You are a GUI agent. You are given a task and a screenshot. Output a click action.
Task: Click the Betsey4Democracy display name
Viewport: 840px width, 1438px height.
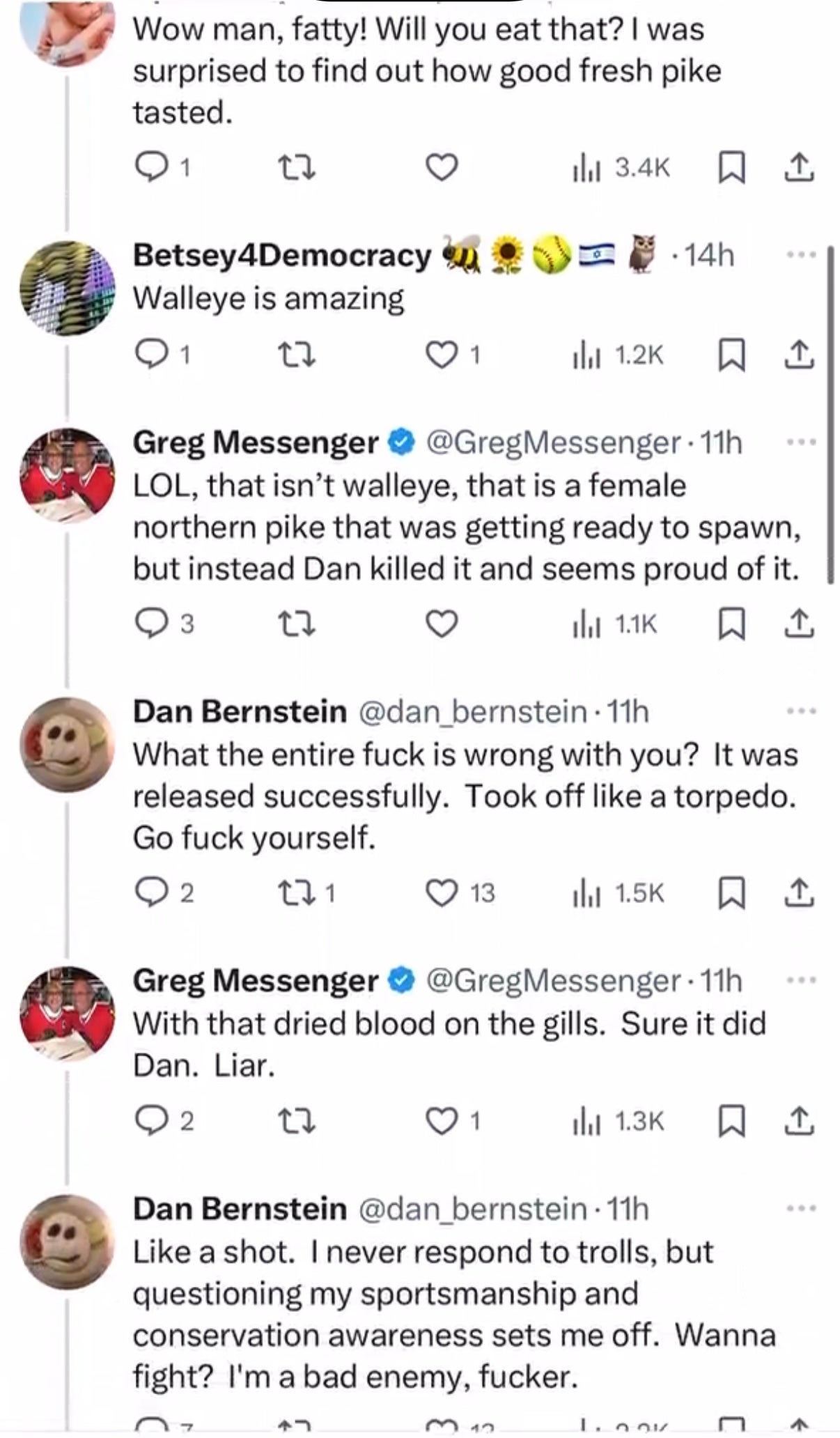(x=282, y=256)
